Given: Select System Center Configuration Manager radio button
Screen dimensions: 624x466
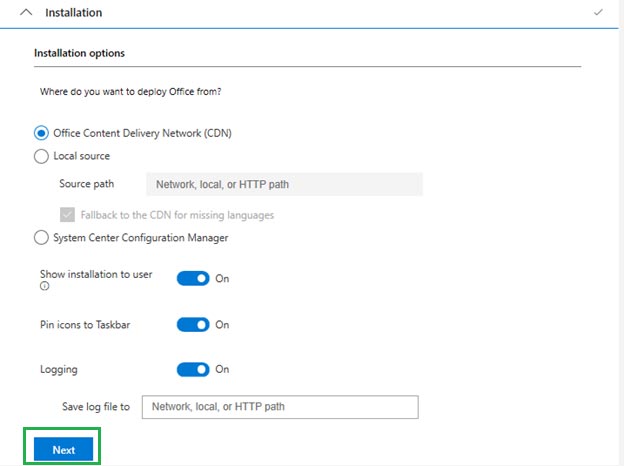Looking at the screenshot, I should (41, 238).
